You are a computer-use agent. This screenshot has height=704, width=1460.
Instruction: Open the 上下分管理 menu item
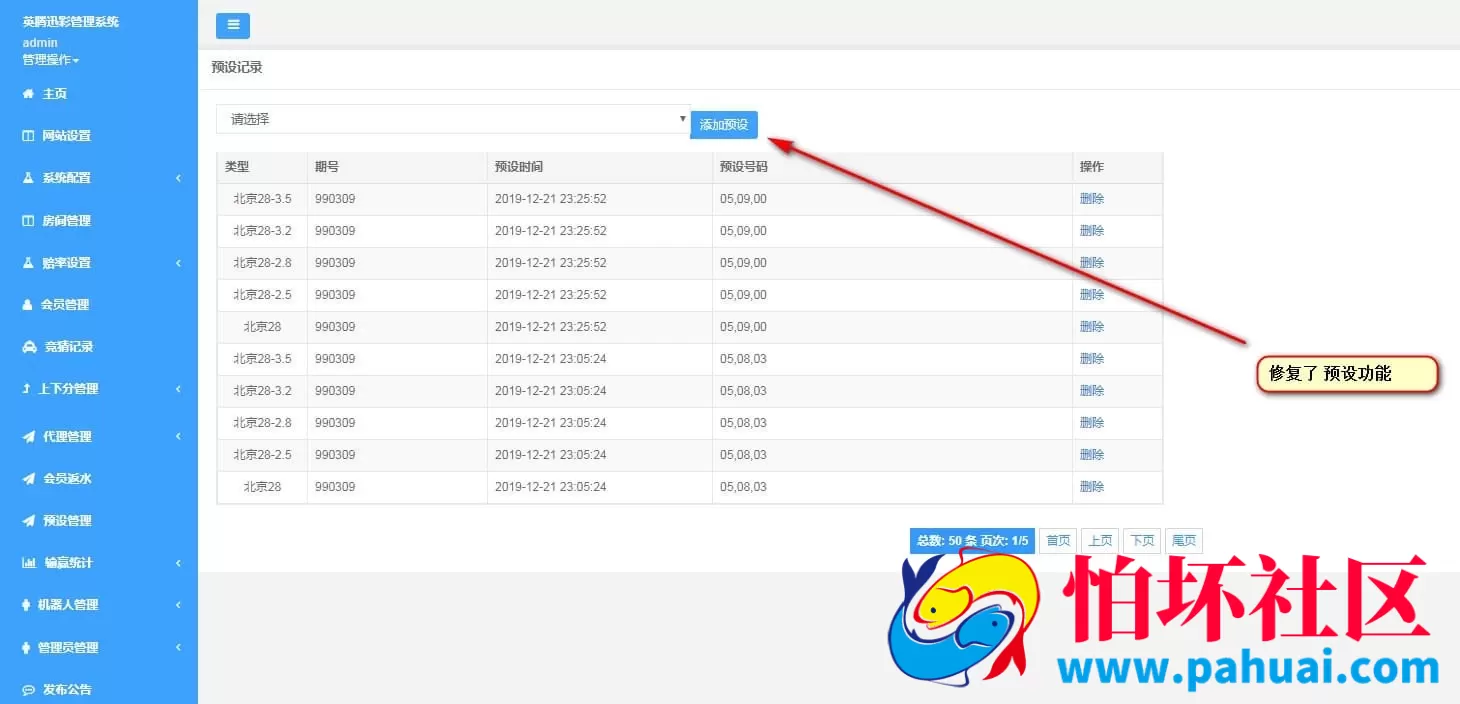tap(68, 389)
